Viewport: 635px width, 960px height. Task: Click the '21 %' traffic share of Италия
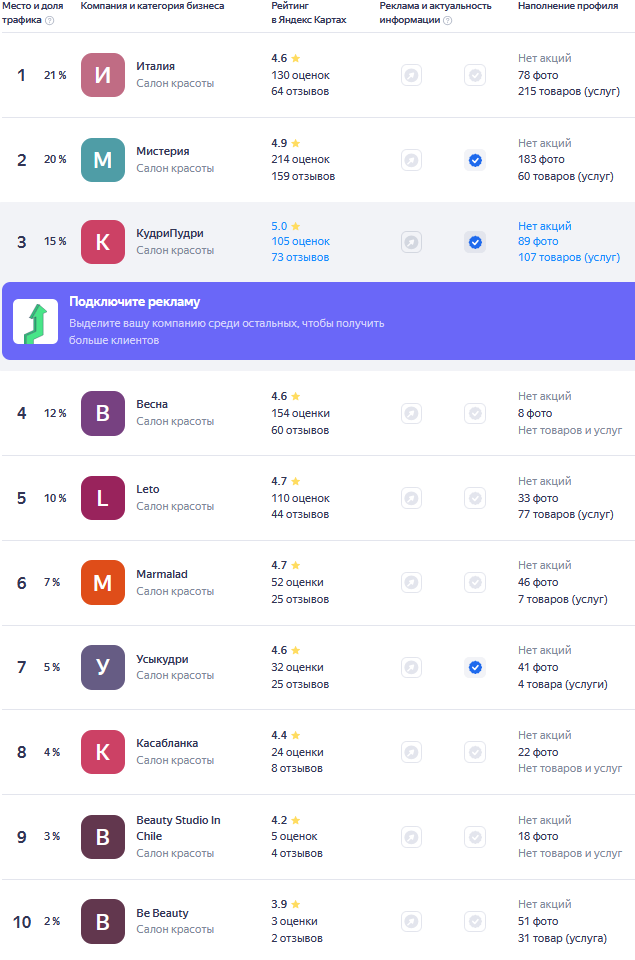coord(55,75)
